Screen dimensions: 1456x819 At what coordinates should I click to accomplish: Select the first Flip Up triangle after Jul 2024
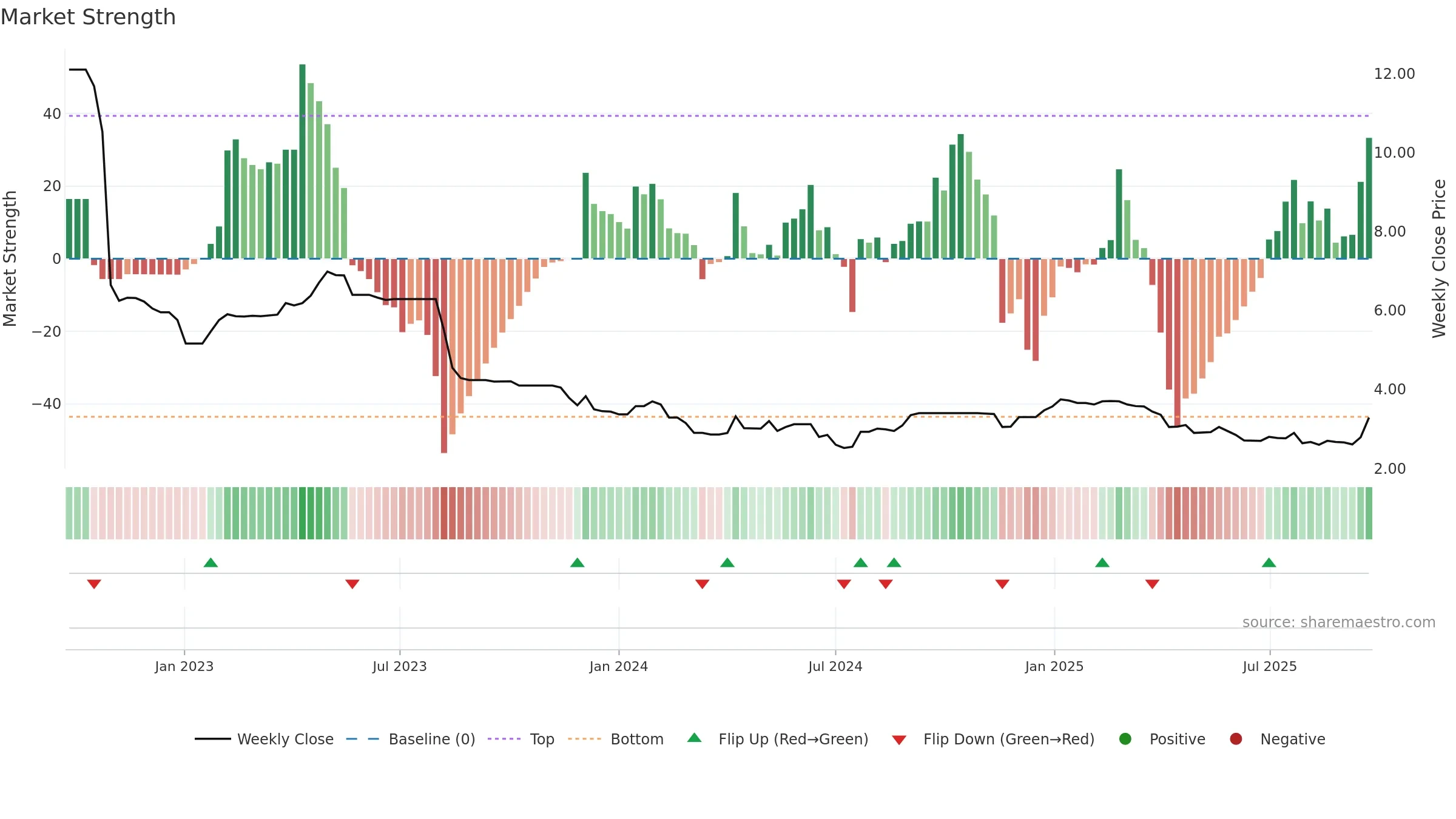860,562
